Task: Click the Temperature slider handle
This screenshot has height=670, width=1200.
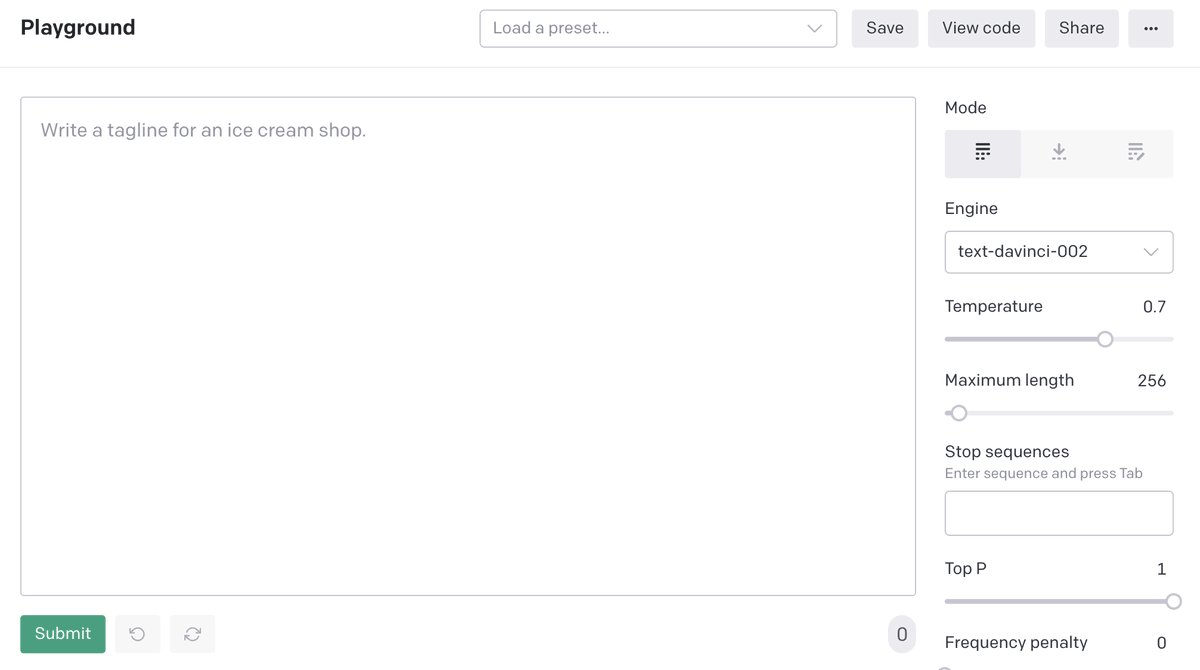Action: tap(1105, 339)
